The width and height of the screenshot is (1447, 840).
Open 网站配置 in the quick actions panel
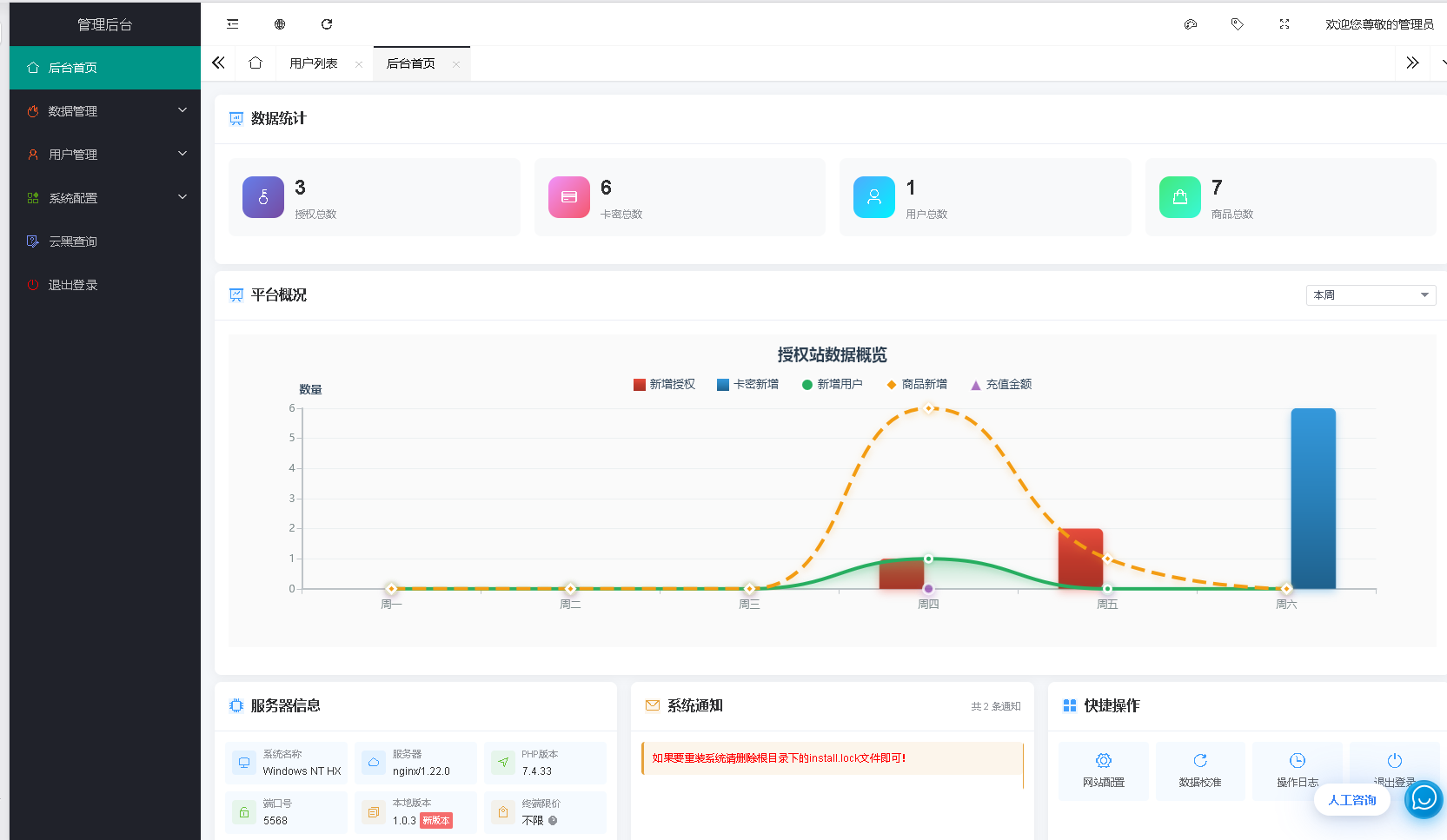click(x=1103, y=771)
